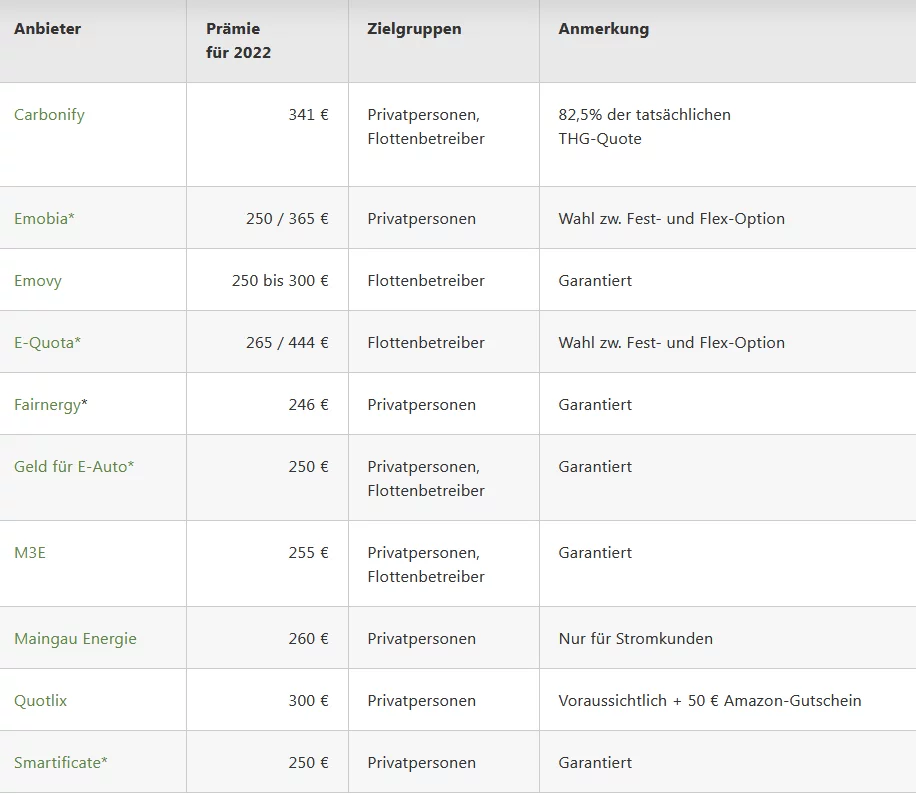
Task: Select Emobia's Wahl zw. Fest- und Flex-Option note
Action: (x=671, y=219)
